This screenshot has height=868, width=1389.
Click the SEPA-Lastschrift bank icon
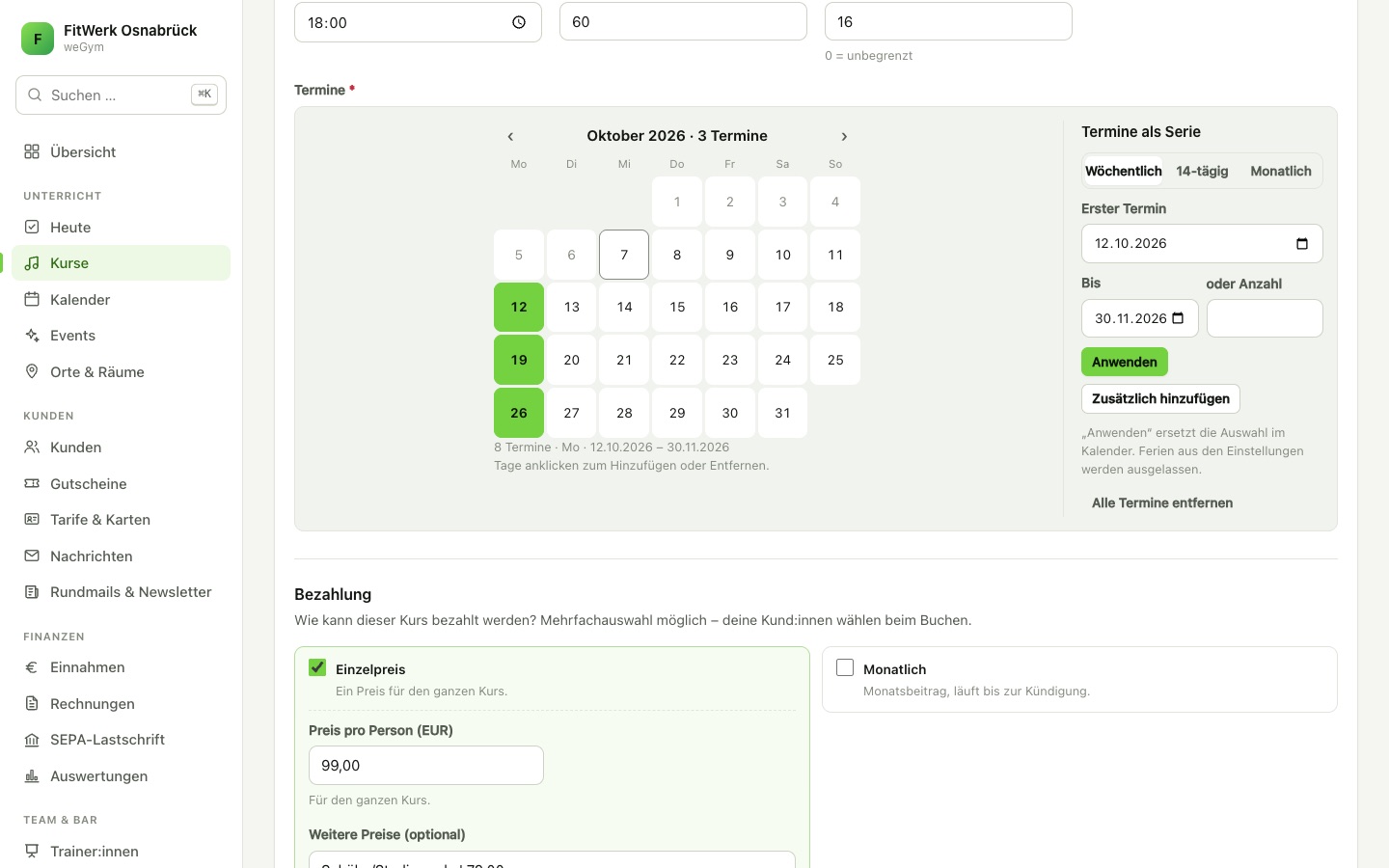click(x=32, y=739)
